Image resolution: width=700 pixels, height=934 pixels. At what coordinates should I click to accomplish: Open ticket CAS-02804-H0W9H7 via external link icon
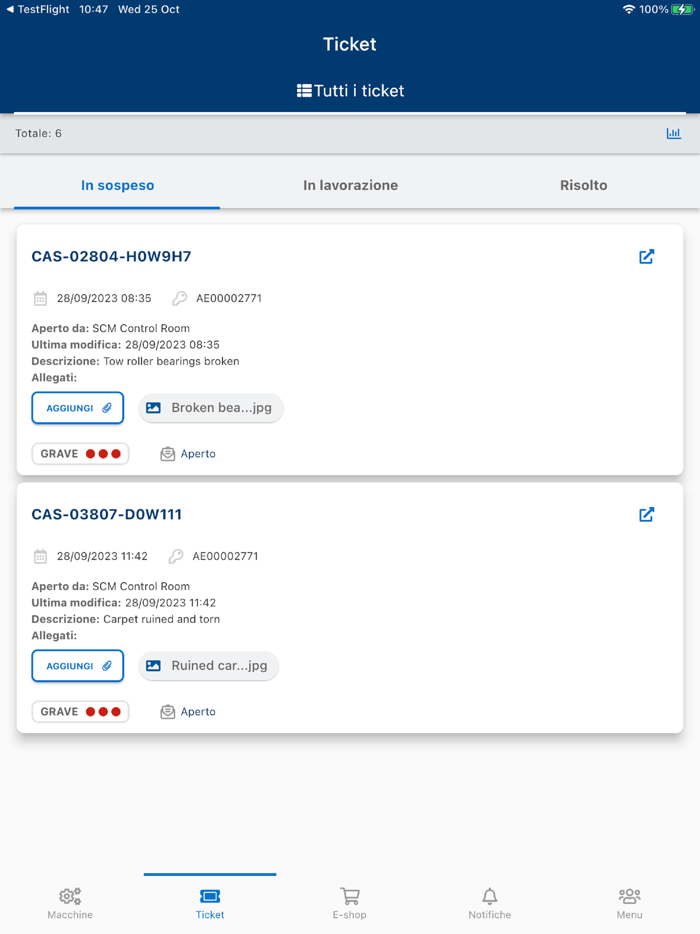(x=647, y=256)
